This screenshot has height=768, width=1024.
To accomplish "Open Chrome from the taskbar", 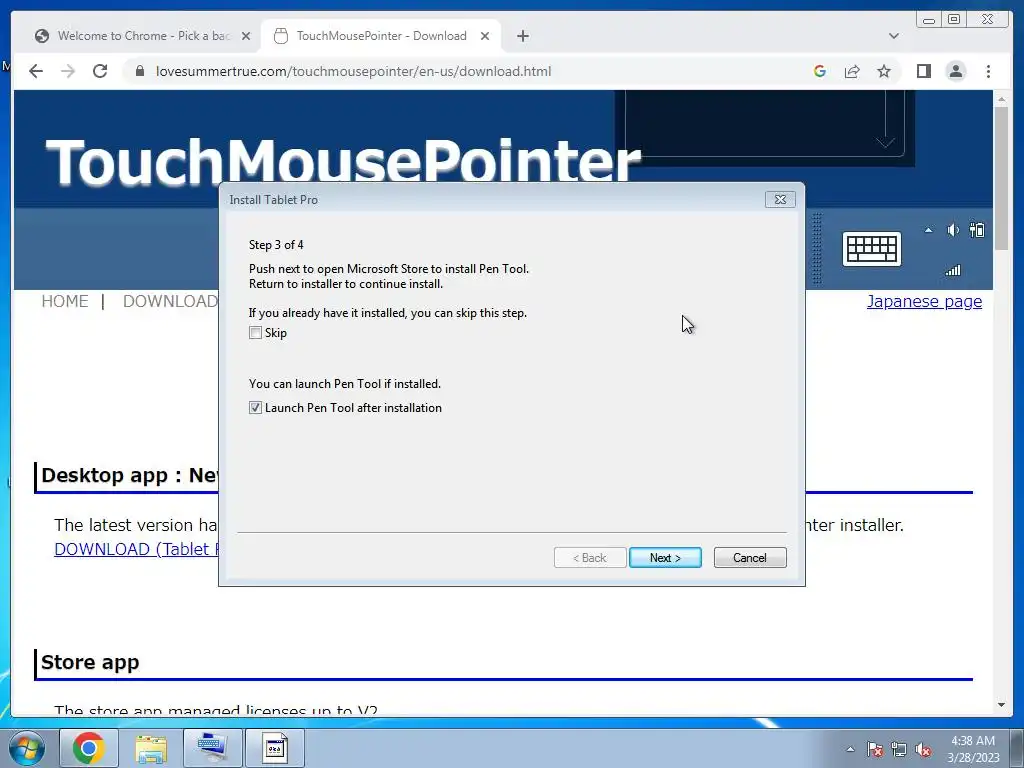I will point(89,748).
